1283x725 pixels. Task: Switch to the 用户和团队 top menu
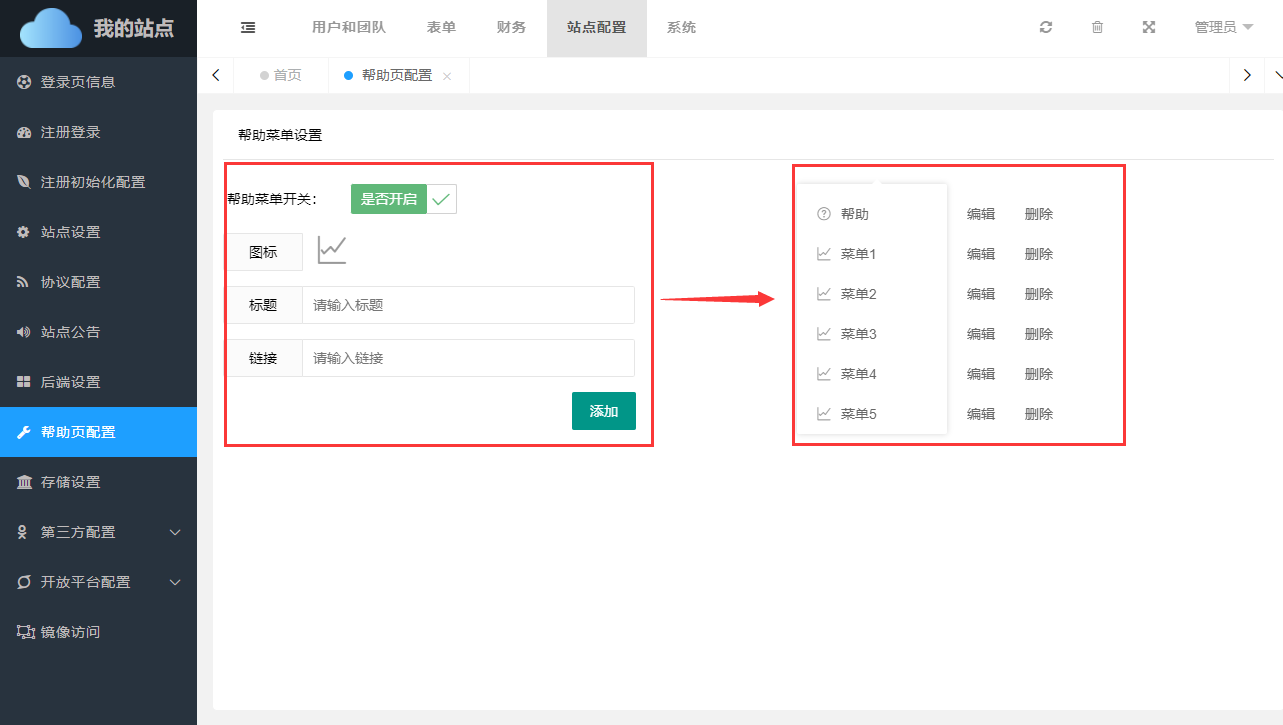pos(349,28)
